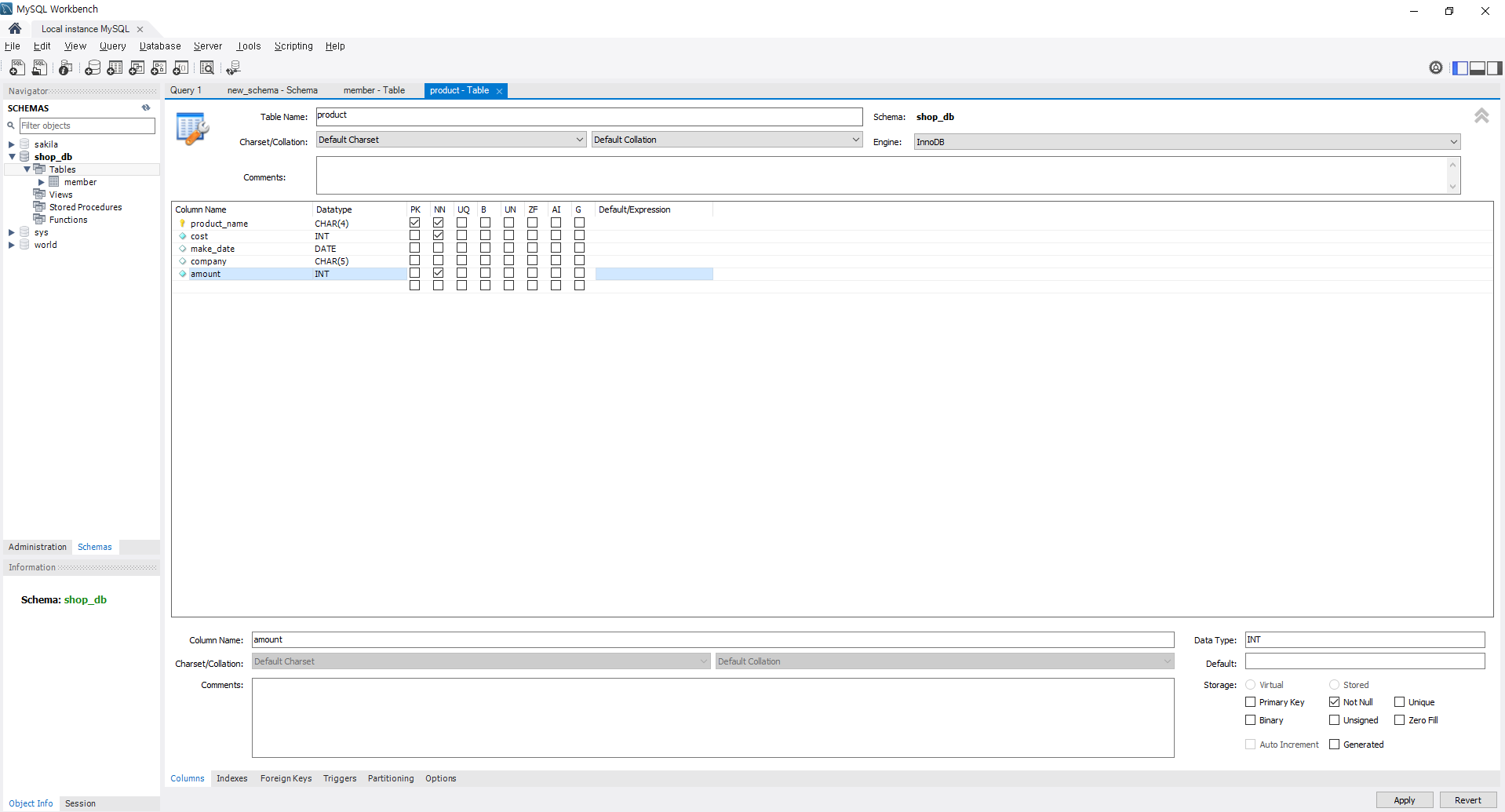The image size is (1505, 812).
Task: Click the Data Type input field
Action: [x=1365, y=640]
